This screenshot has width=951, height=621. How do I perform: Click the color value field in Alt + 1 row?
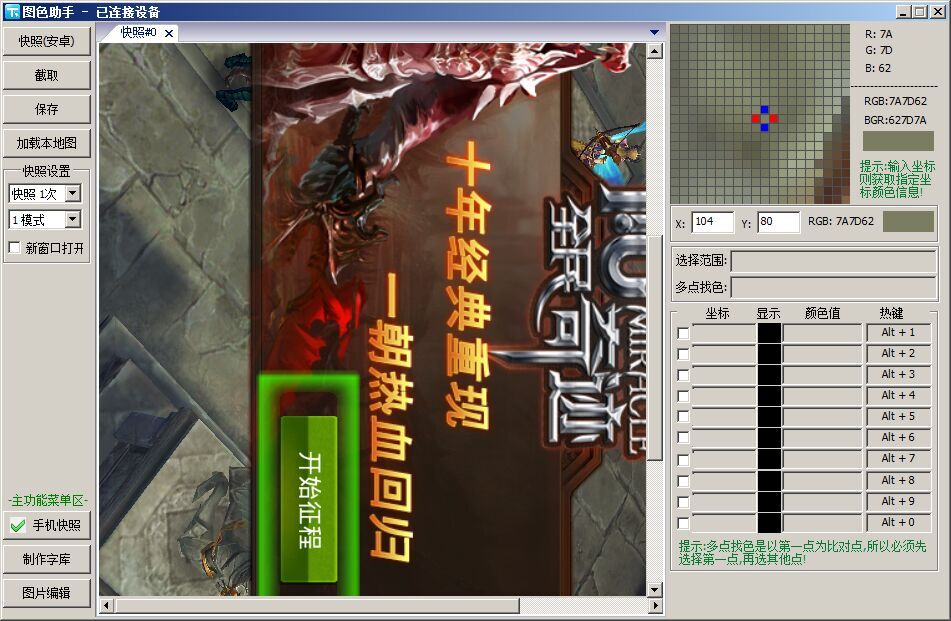pos(822,333)
